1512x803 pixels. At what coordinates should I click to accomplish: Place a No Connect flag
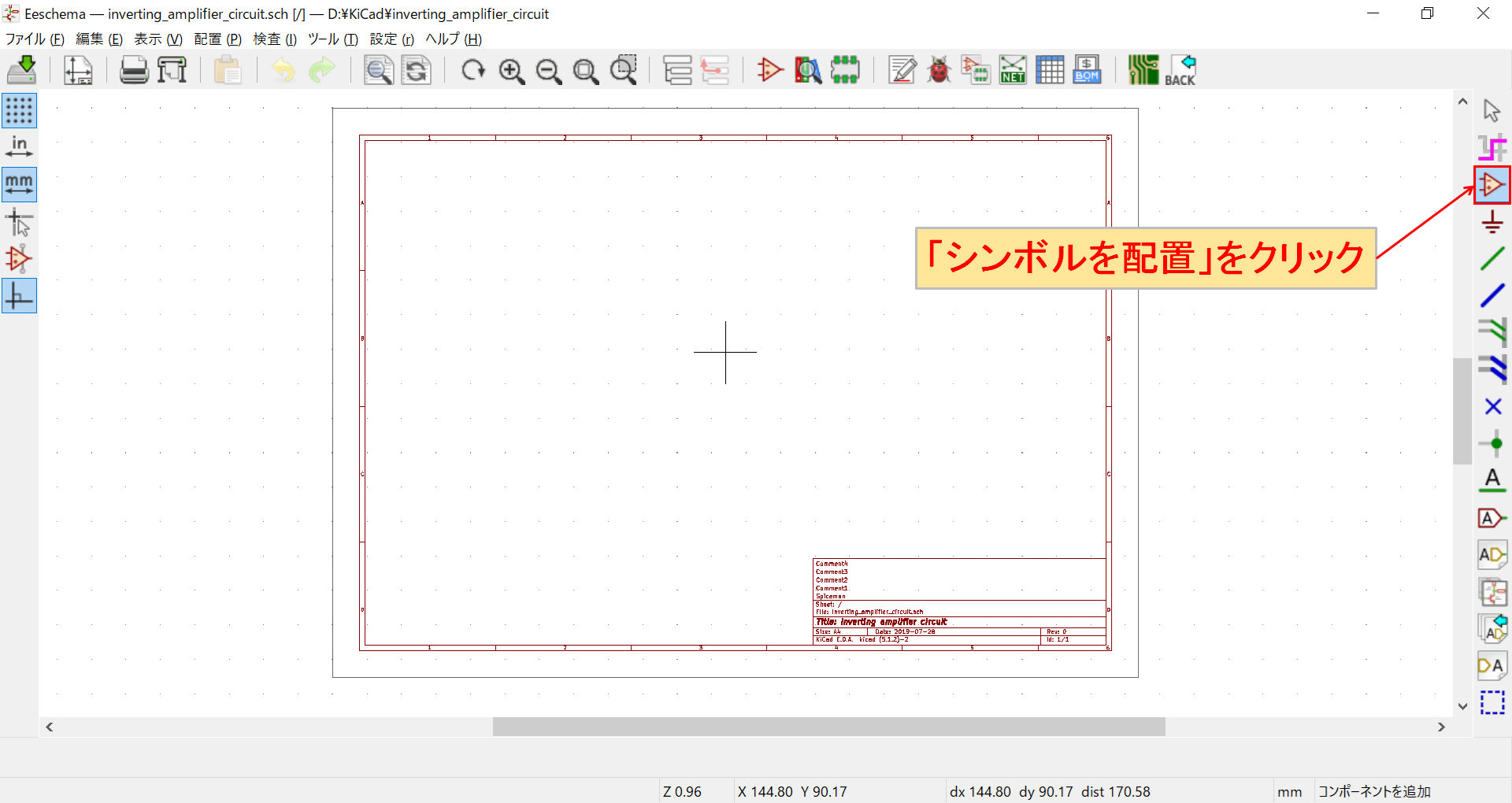pyautogui.click(x=1491, y=407)
